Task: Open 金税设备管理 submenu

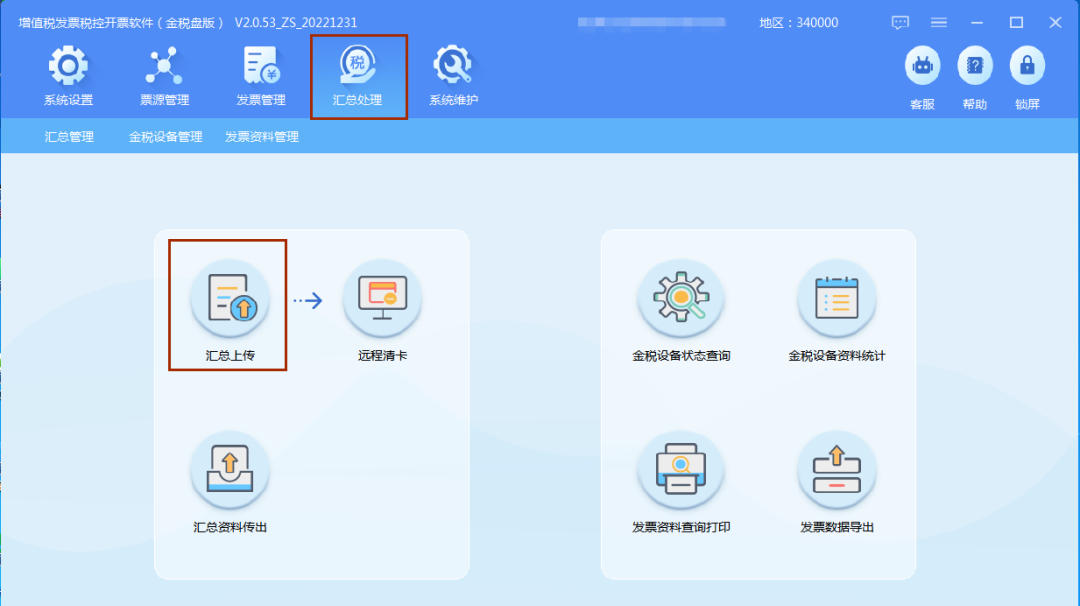Action: (165, 136)
